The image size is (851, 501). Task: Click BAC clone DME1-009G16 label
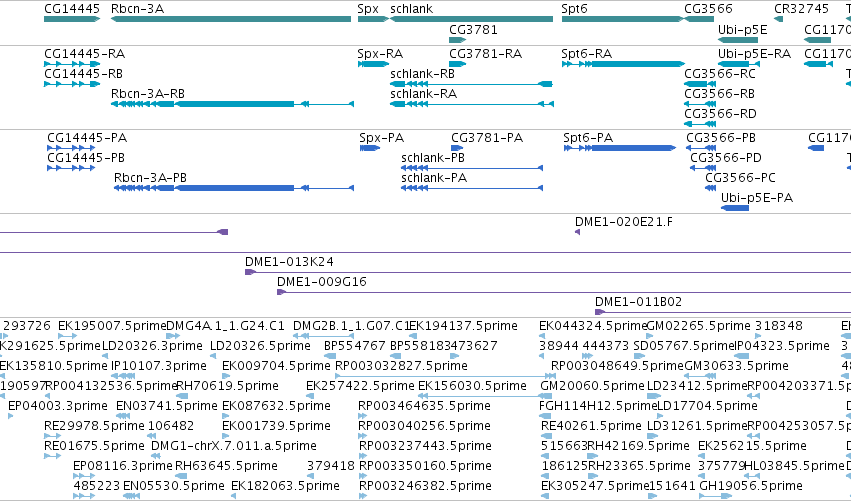tap(322, 282)
